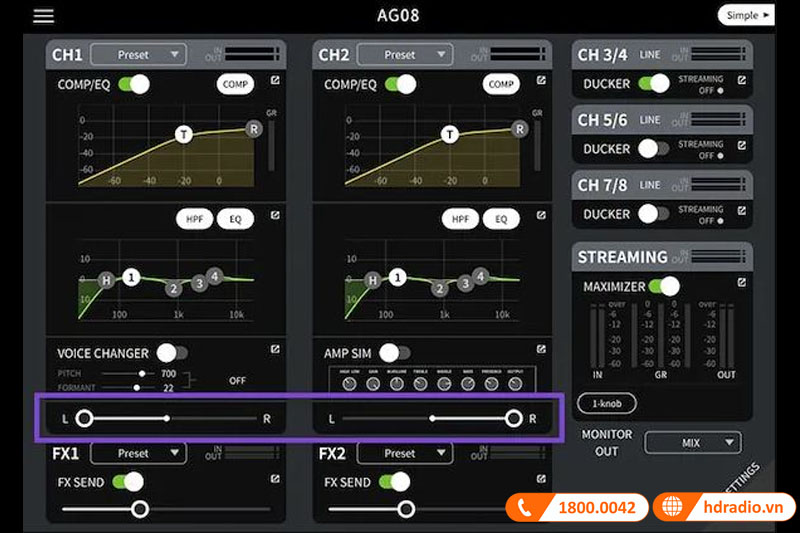The height and width of the screenshot is (533, 800).
Task: Click FX2 send level slider handle
Action: (406, 509)
